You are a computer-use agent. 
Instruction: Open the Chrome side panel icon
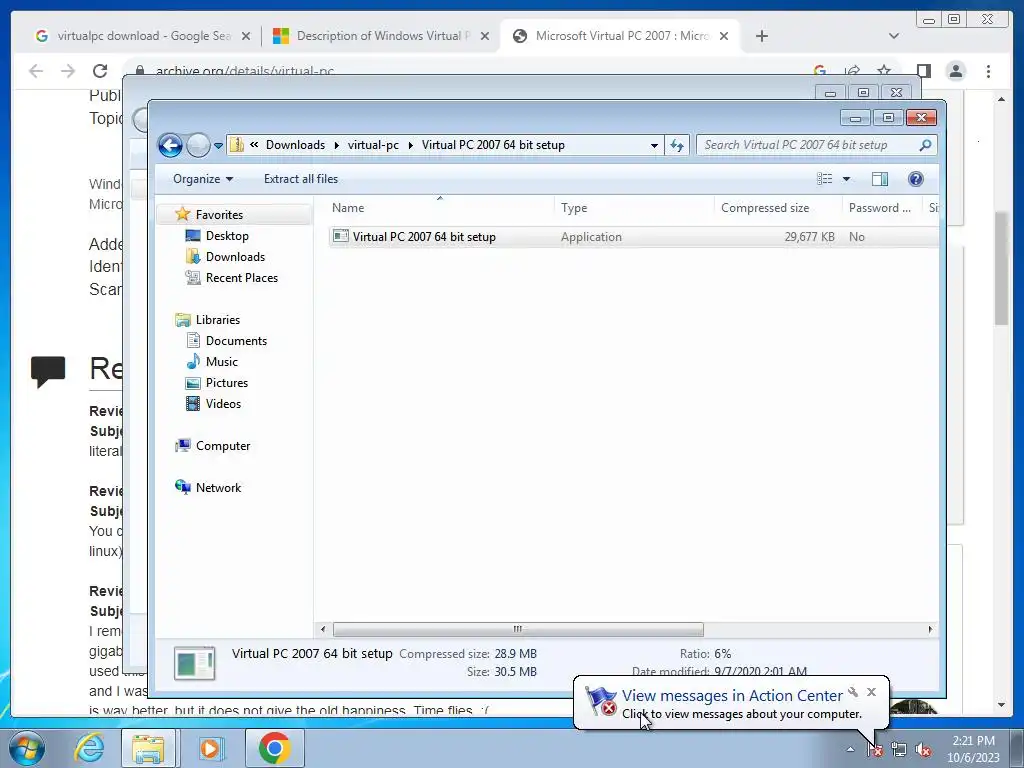click(923, 71)
